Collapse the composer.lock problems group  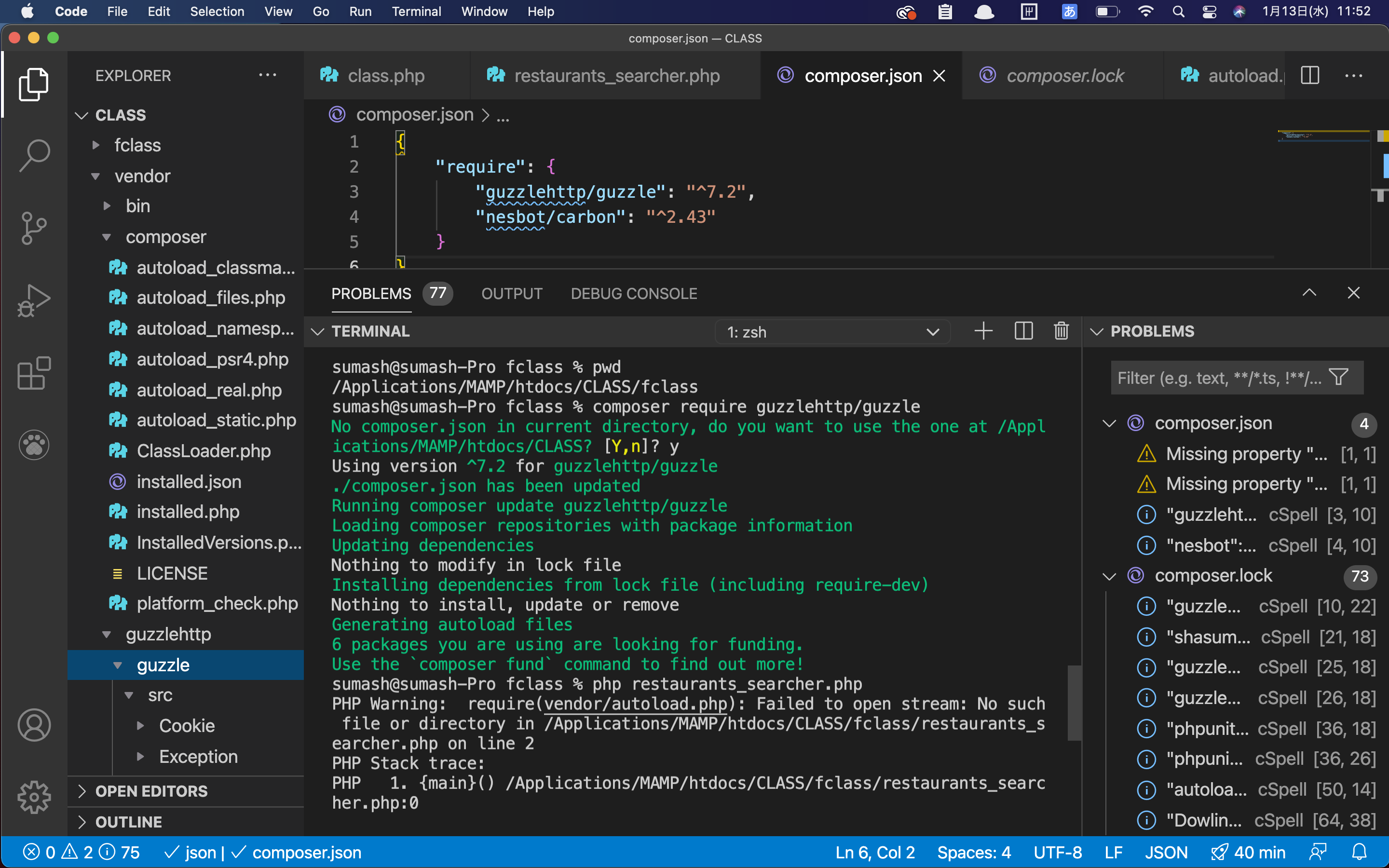[1108, 575]
